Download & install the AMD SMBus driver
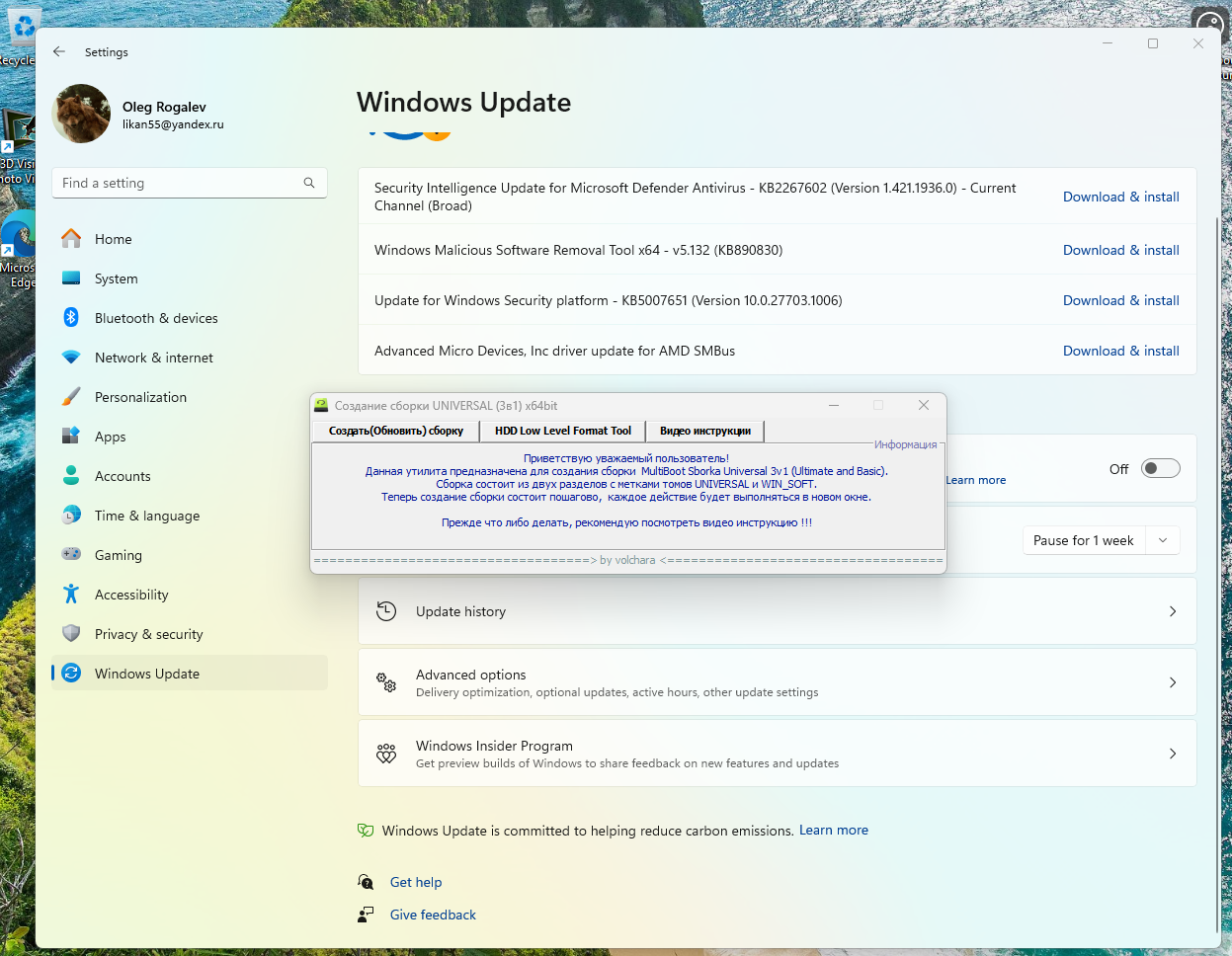The height and width of the screenshot is (956, 1232). coord(1120,351)
